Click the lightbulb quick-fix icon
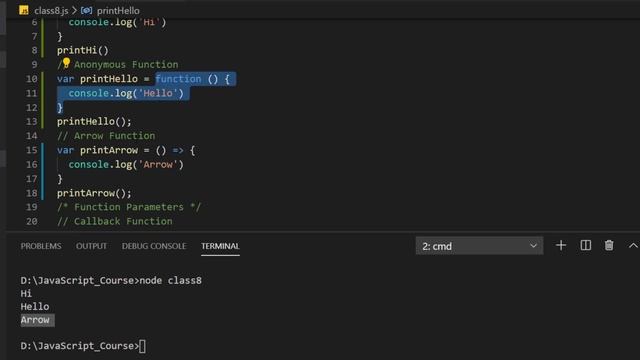The height and width of the screenshot is (360, 640). [x=66, y=63]
